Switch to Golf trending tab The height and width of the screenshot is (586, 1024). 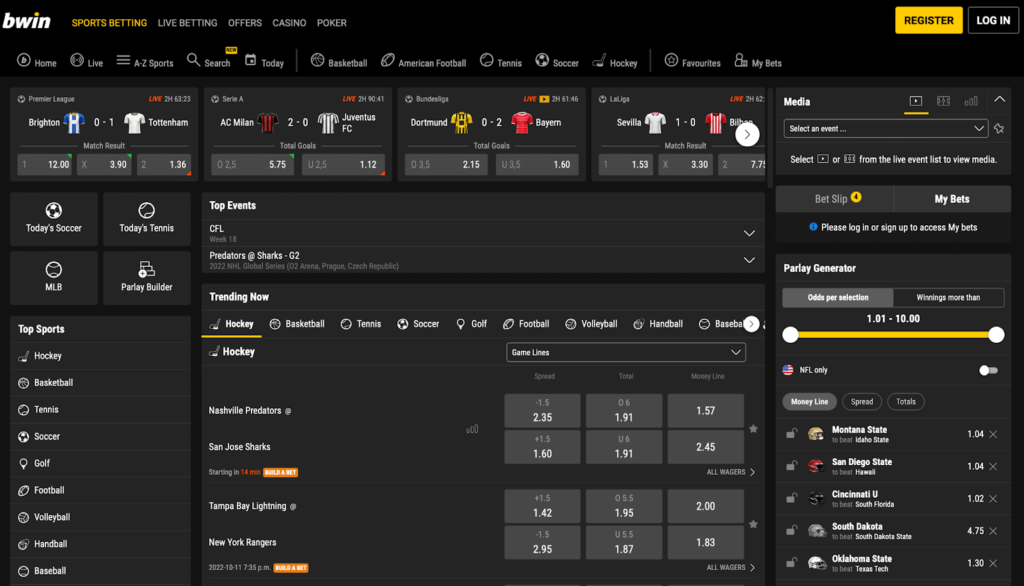(472, 324)
